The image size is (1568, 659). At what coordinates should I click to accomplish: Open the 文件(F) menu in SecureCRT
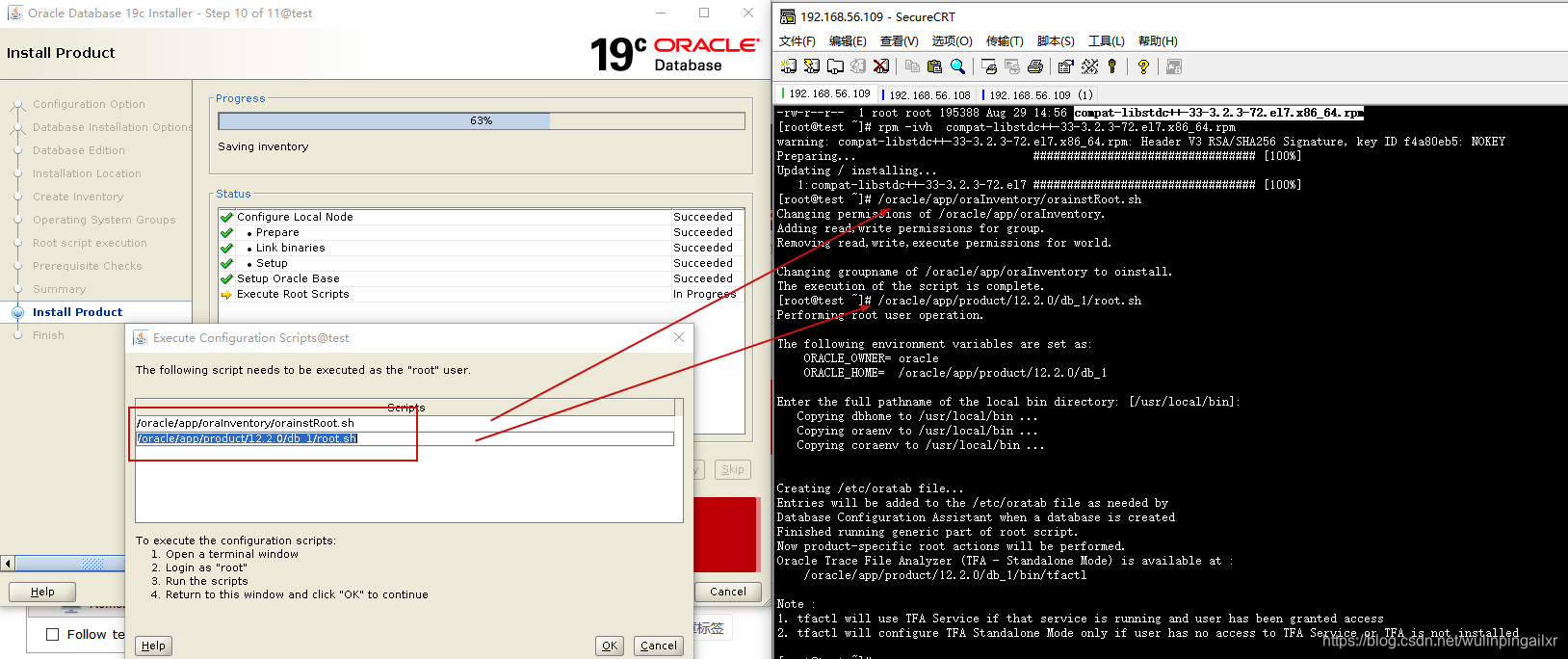[x=797, y=40]
